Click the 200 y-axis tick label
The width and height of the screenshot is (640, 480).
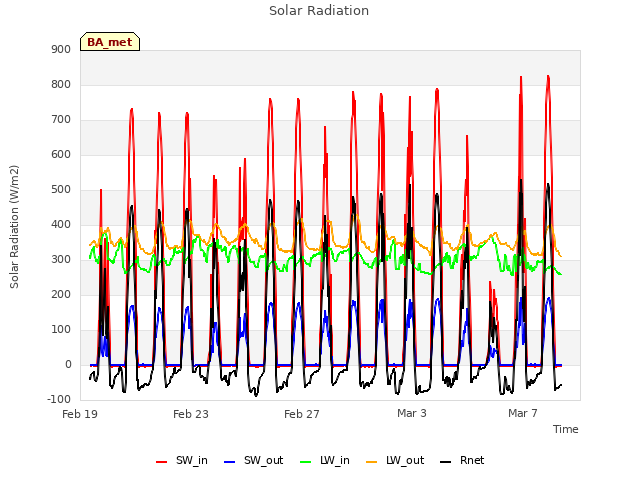pyautogui.click(x=61, y=294)
